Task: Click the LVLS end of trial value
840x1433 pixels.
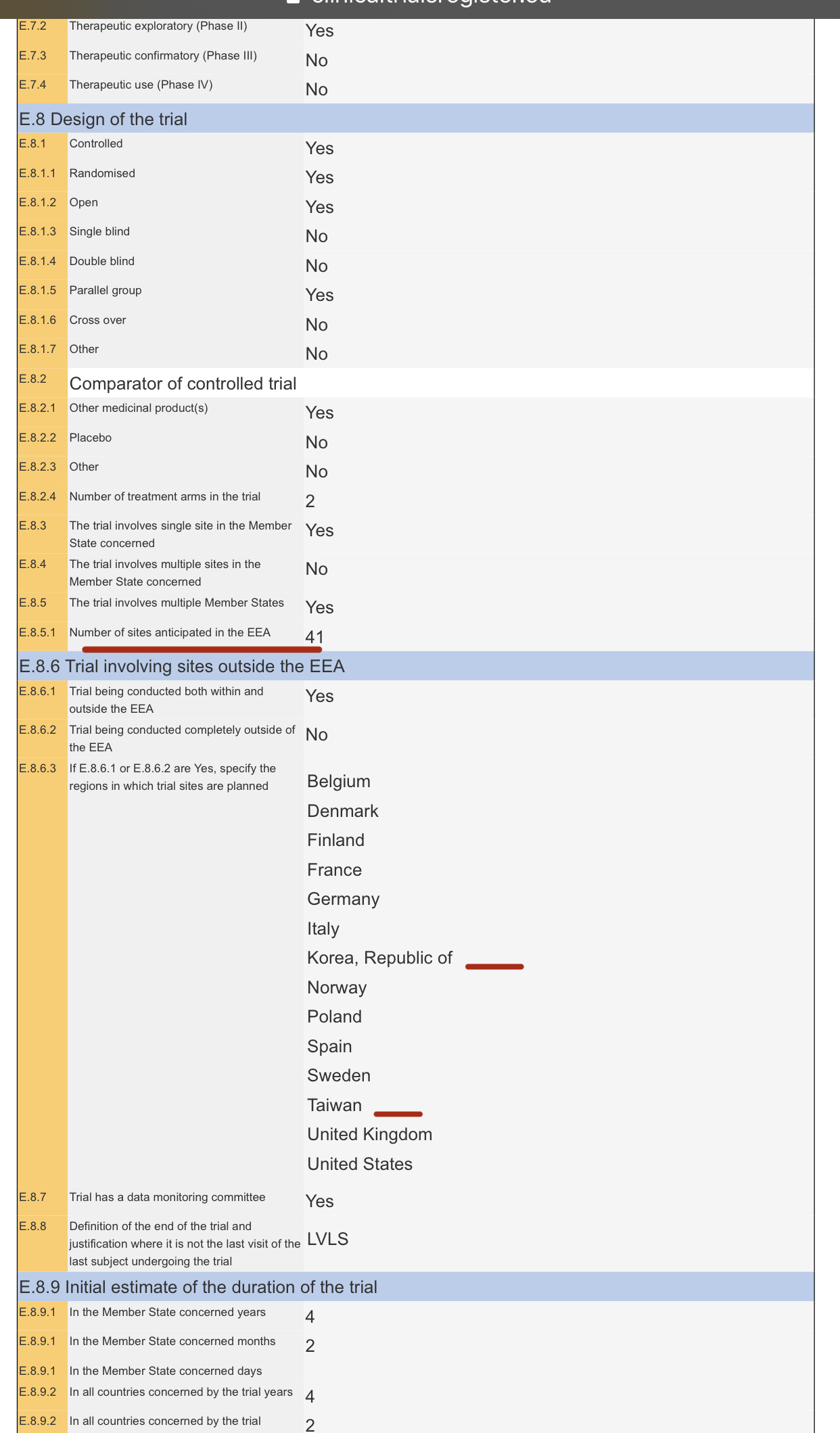Action: [328, 1239]
